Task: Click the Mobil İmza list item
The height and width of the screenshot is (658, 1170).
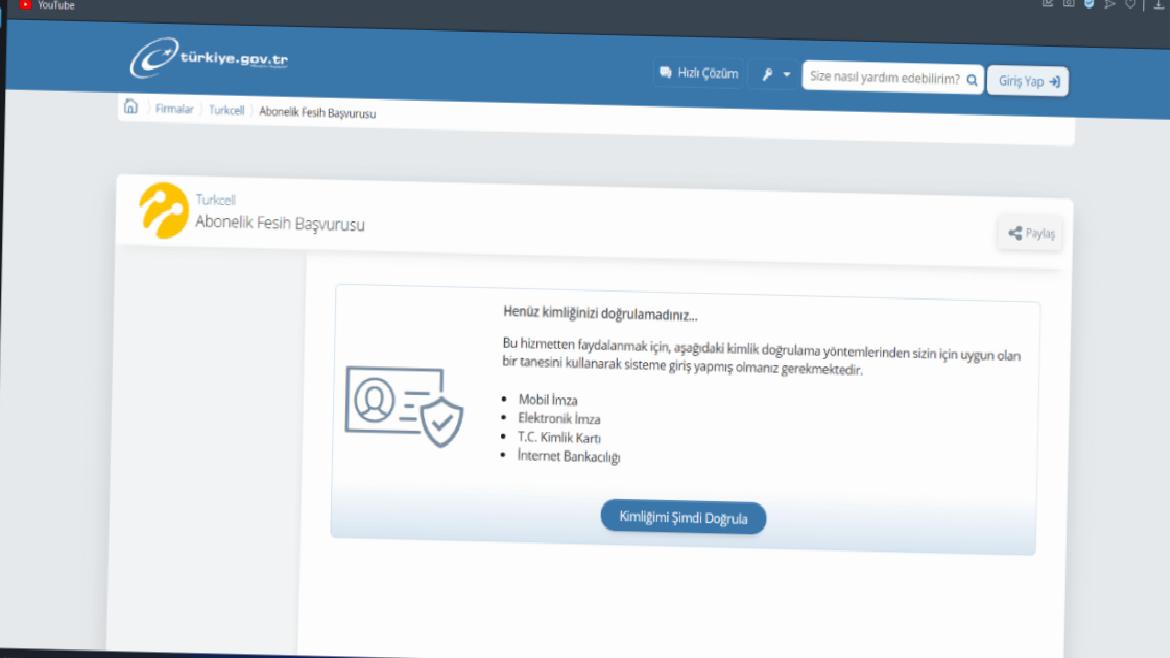Action: click(548, 400)
